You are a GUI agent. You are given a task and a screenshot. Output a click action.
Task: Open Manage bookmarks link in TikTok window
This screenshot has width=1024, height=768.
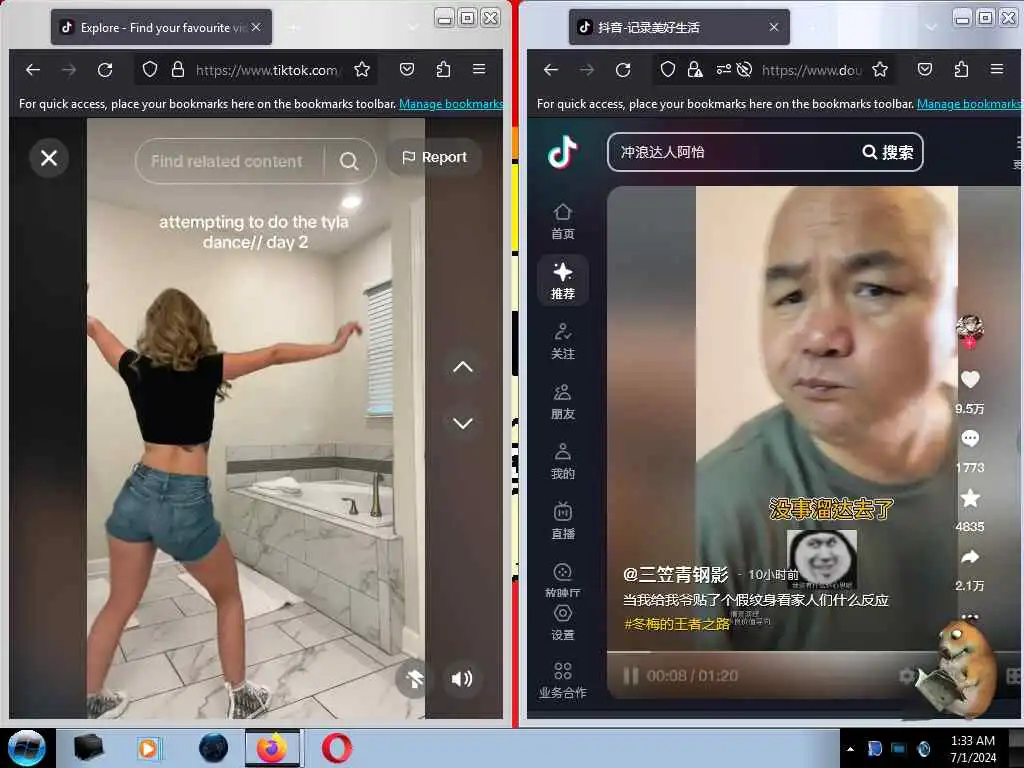coord(451,104)
